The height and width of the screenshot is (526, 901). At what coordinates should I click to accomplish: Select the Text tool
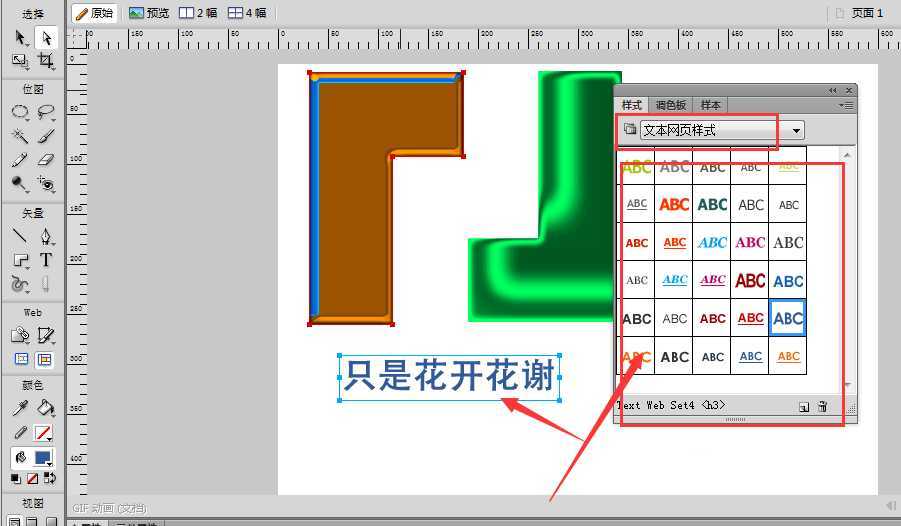(46, 260)
